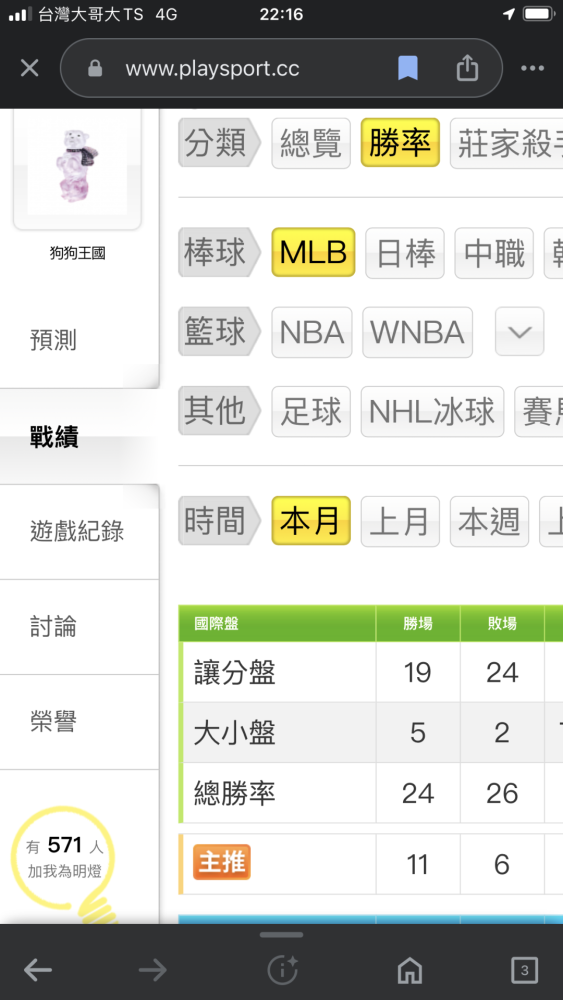Choose the 上月 time button
This screenshot has width=563, height=1000.
400,521
